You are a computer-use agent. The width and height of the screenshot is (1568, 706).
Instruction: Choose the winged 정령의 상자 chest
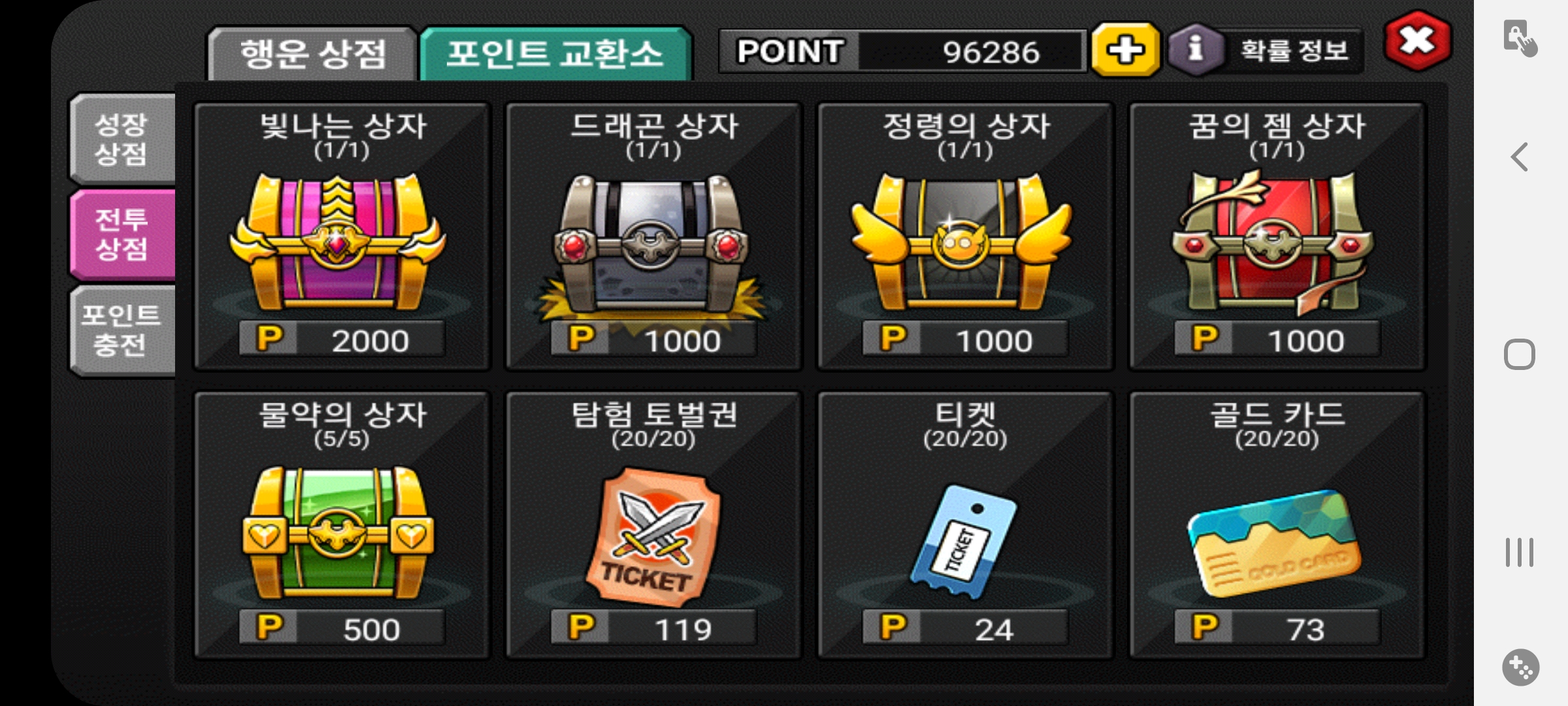coord(962,241)
